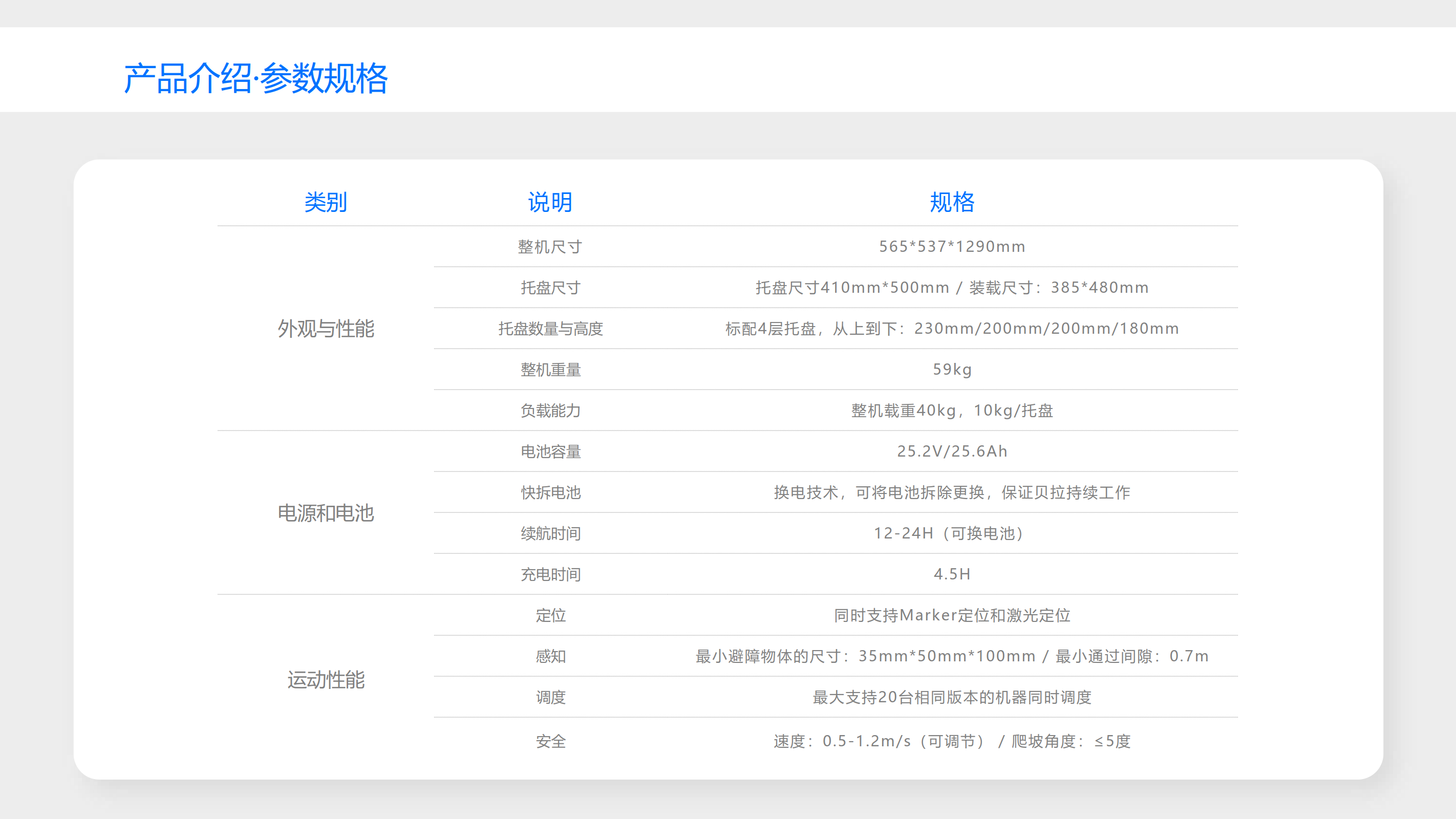
Task: Click the 感知 label
Action: (x=550, y=656)
